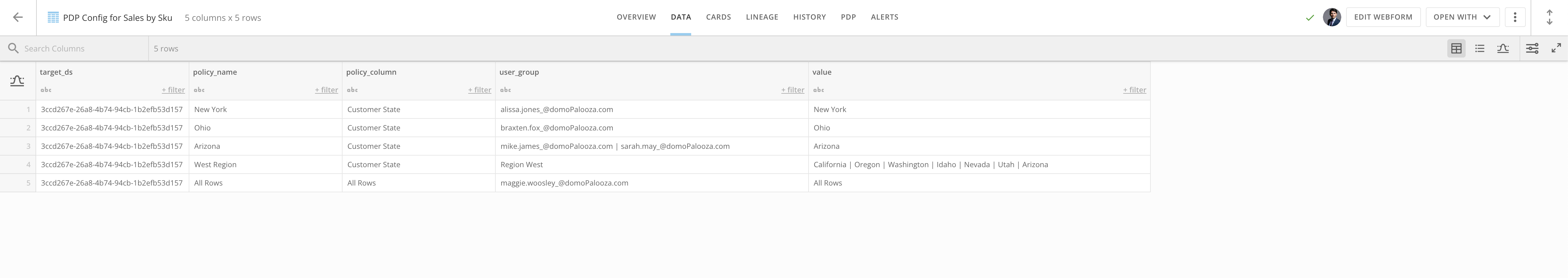Click the Search Columns input field

82,49
